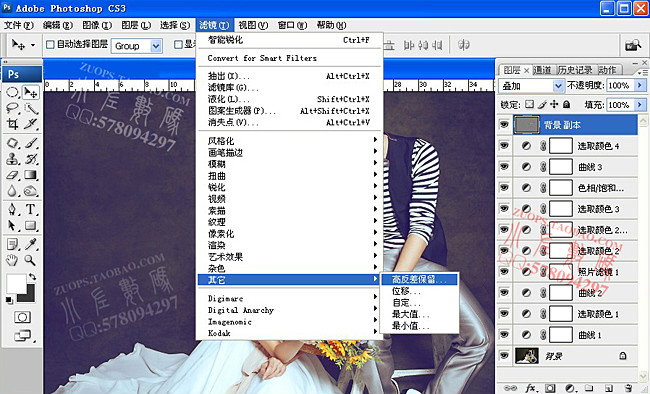Swap foreground and background colors
650x394 pixels.
[x=33, y=277]
